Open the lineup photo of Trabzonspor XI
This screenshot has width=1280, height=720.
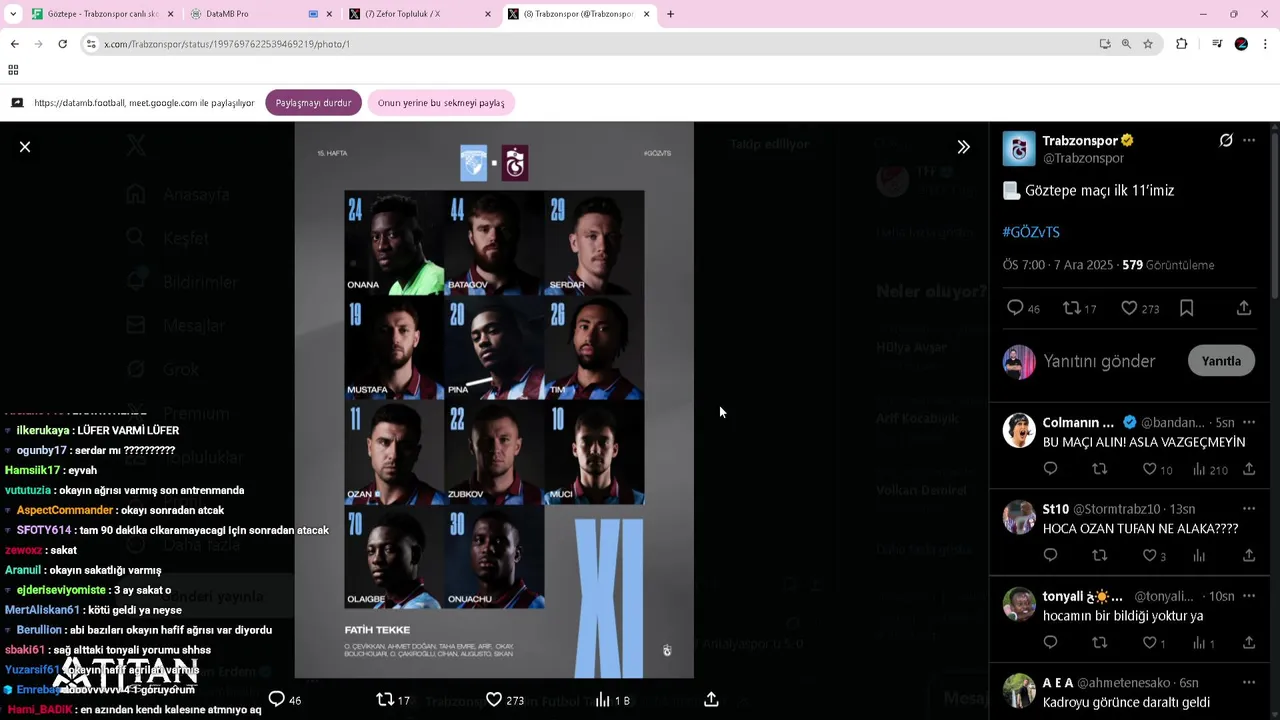click(x=494, y=400)
